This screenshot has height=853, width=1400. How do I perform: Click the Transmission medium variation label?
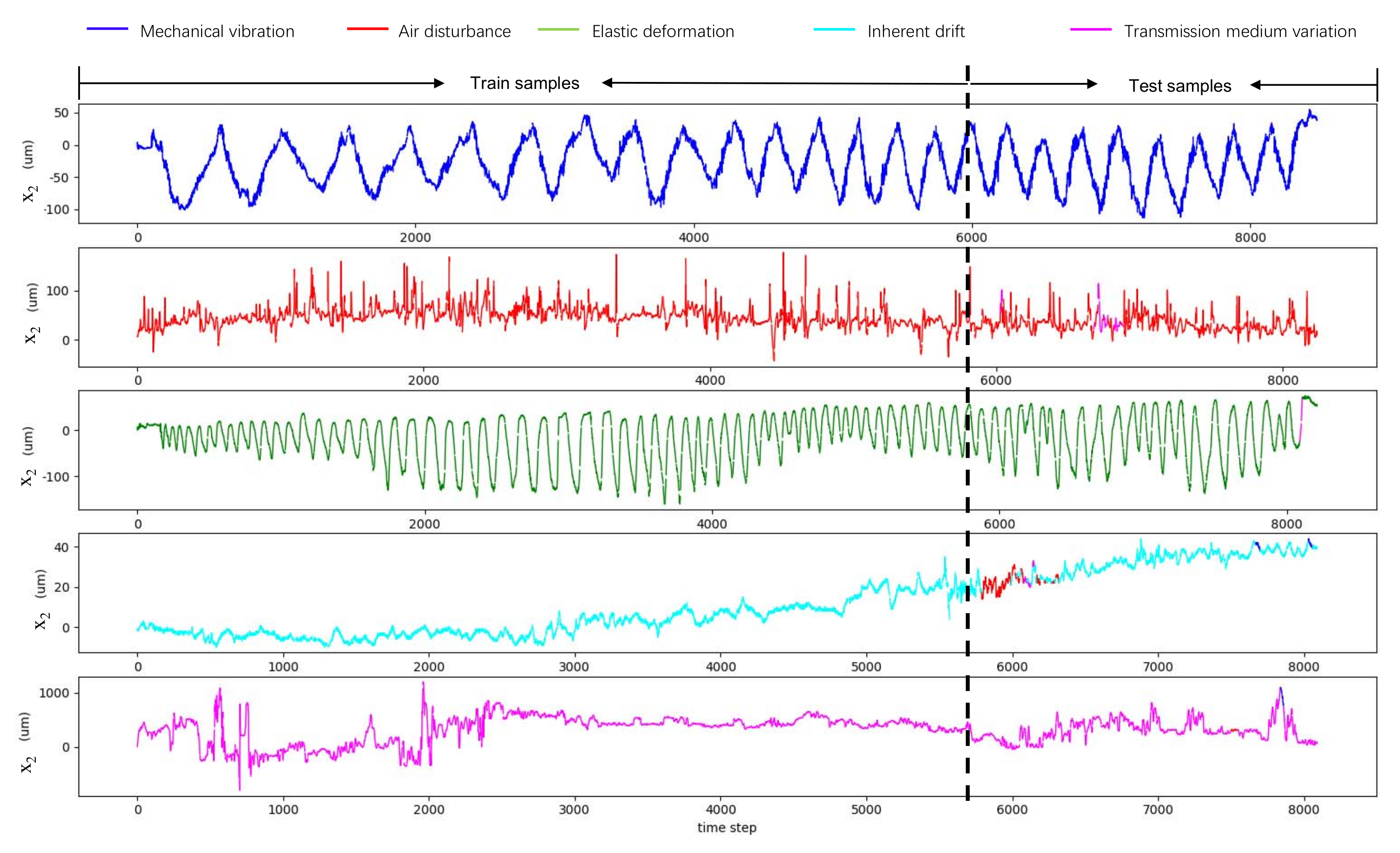[x=1240, y=31]
